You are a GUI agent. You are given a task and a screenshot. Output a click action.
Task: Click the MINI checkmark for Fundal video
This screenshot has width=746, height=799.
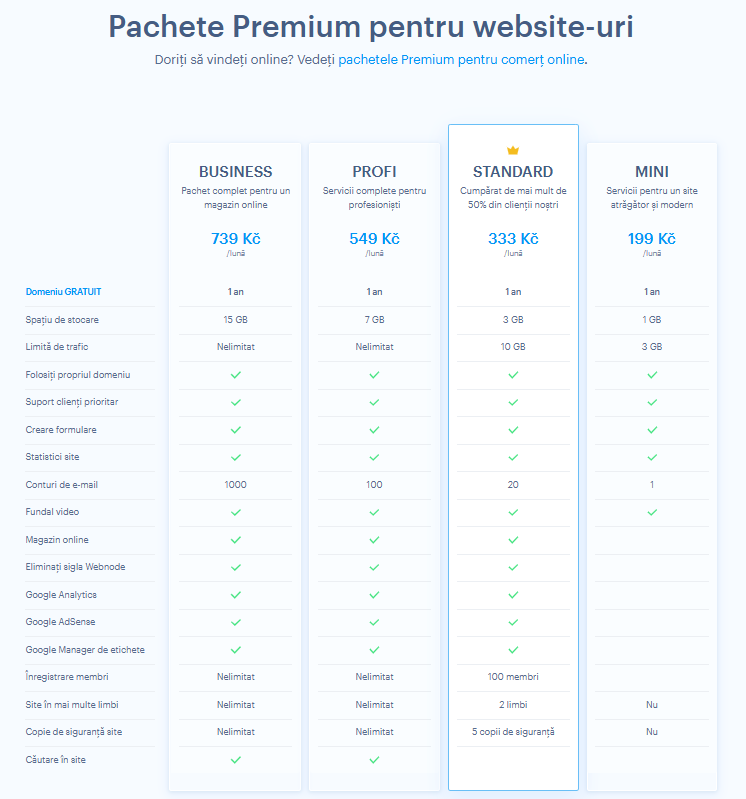[652, 512]
